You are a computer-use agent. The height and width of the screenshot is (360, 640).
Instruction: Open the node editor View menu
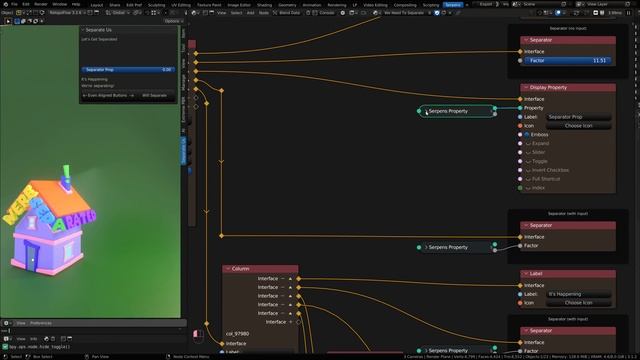(222, 13)
